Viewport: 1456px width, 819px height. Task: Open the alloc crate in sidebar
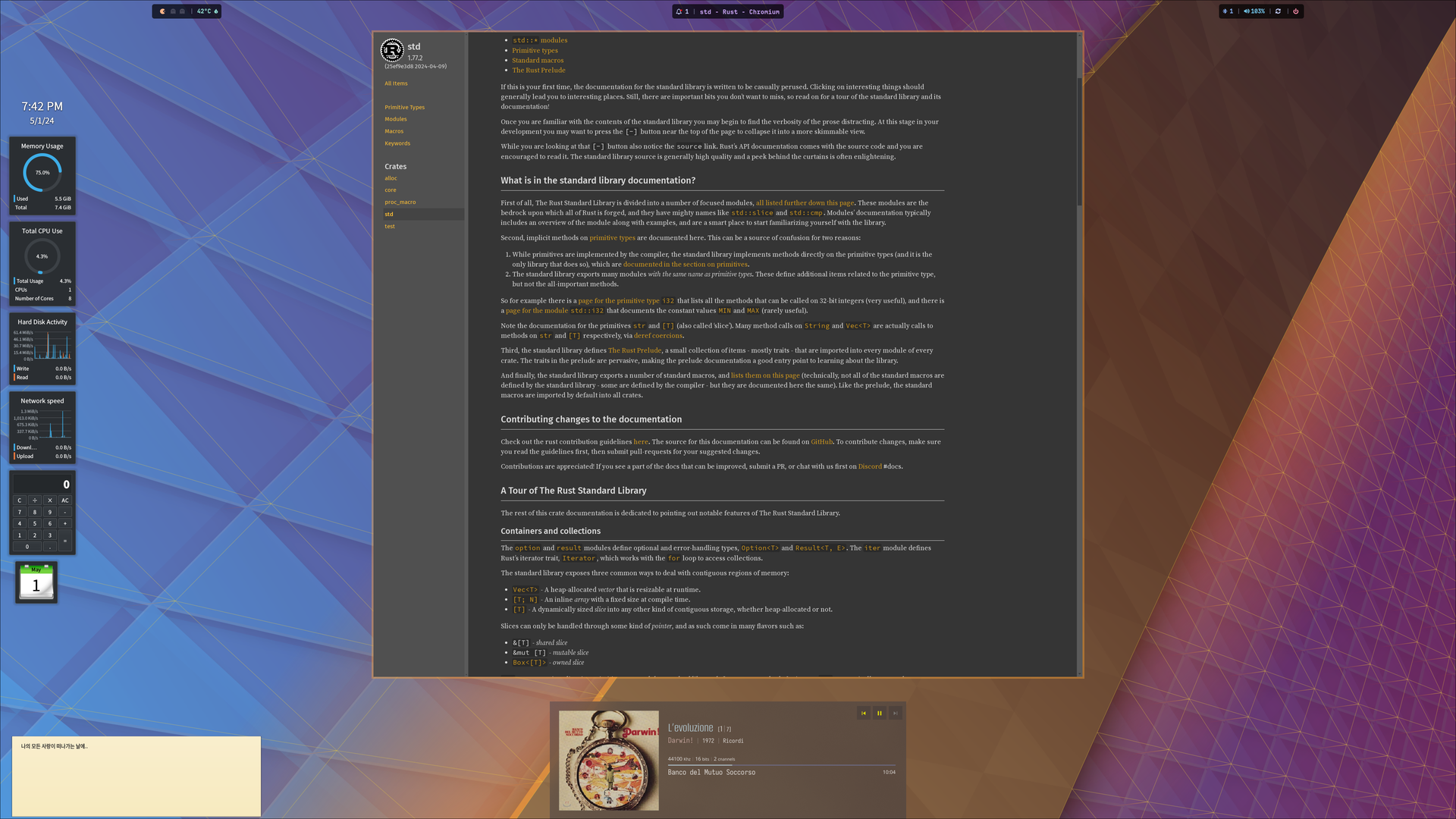click(391, 178)
